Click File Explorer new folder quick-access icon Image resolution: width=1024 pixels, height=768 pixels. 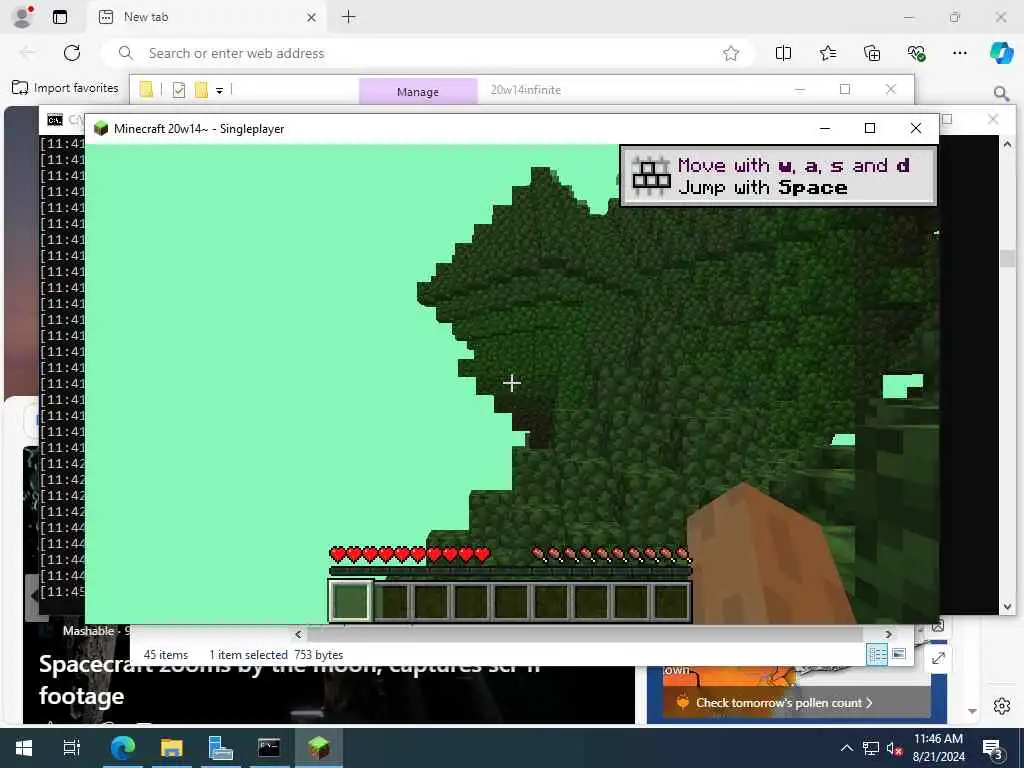click(x=201, y=90)
